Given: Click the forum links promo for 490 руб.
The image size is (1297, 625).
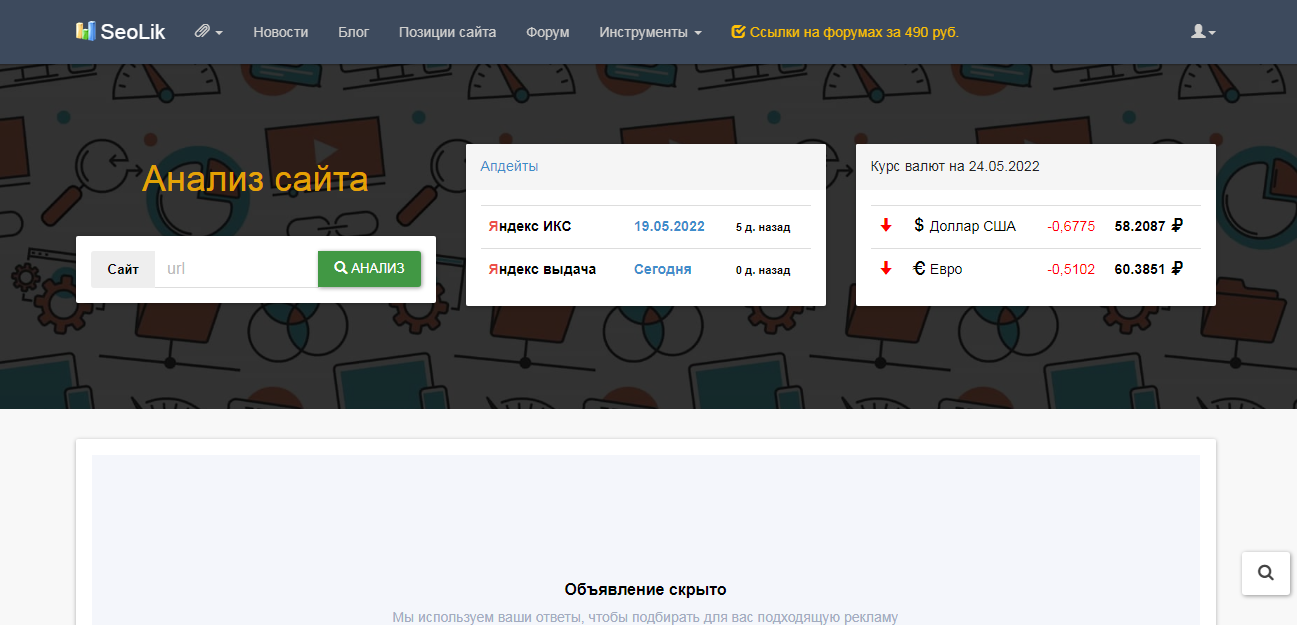Looking at the screenshot, I should tap(845, 32).
